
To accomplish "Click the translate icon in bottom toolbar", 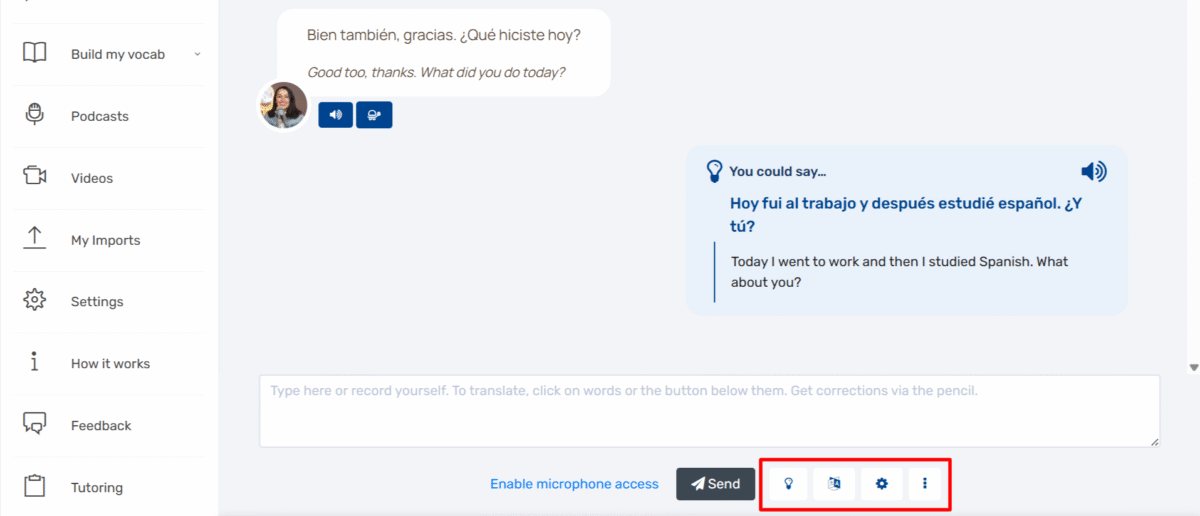I will [834, 484].
